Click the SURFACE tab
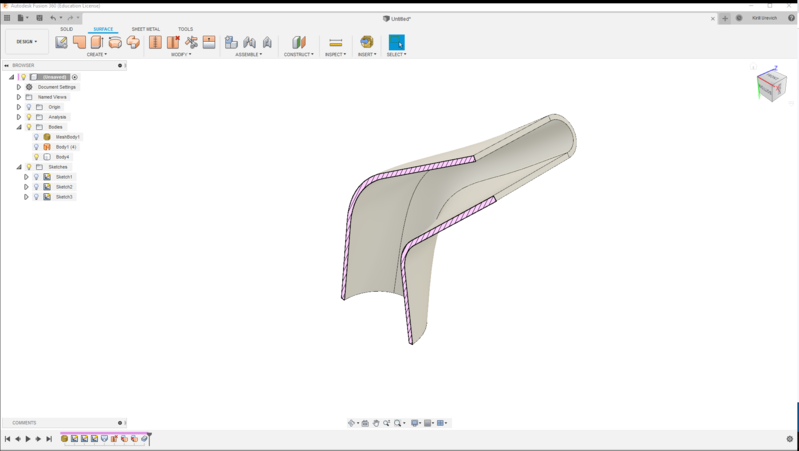 pos(103,29)
